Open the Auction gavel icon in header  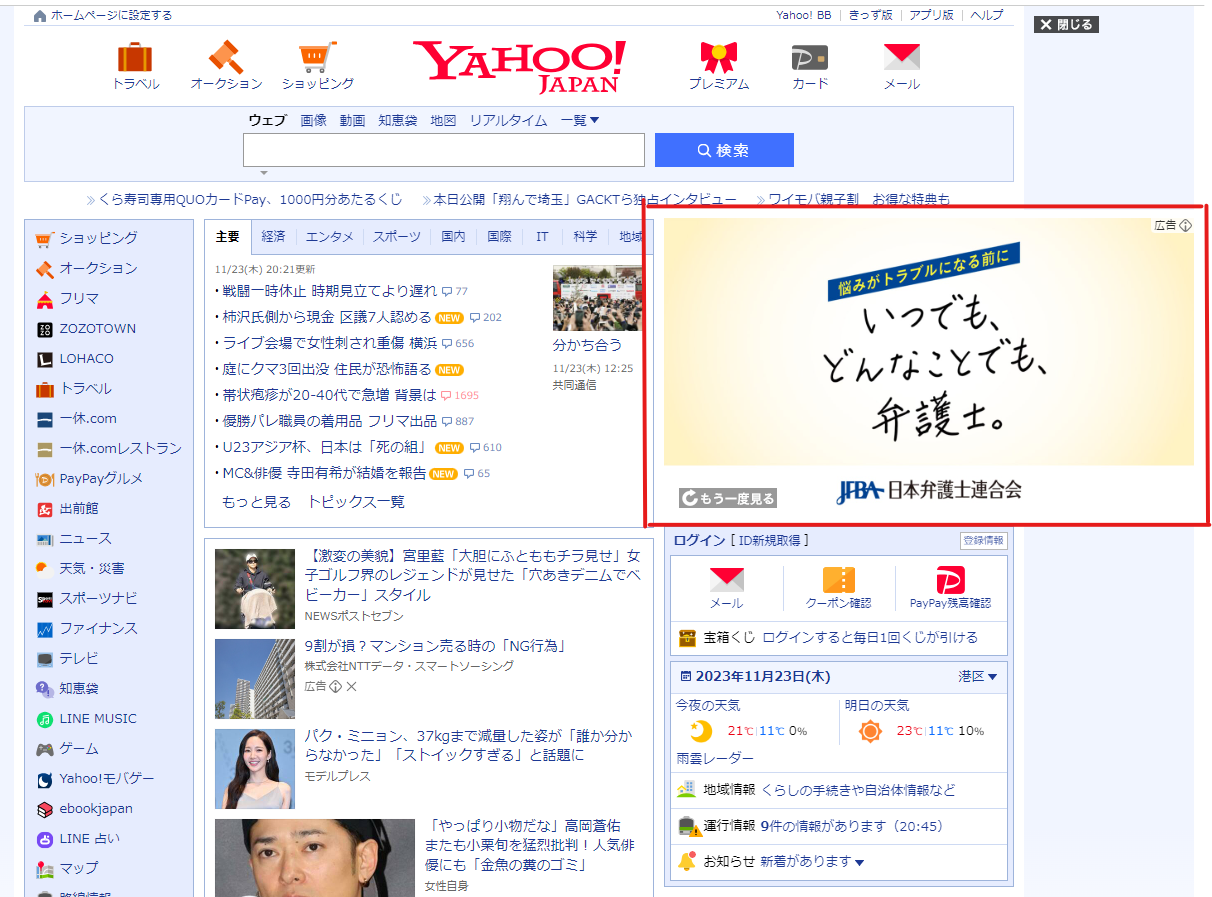(x=226, y=57)
